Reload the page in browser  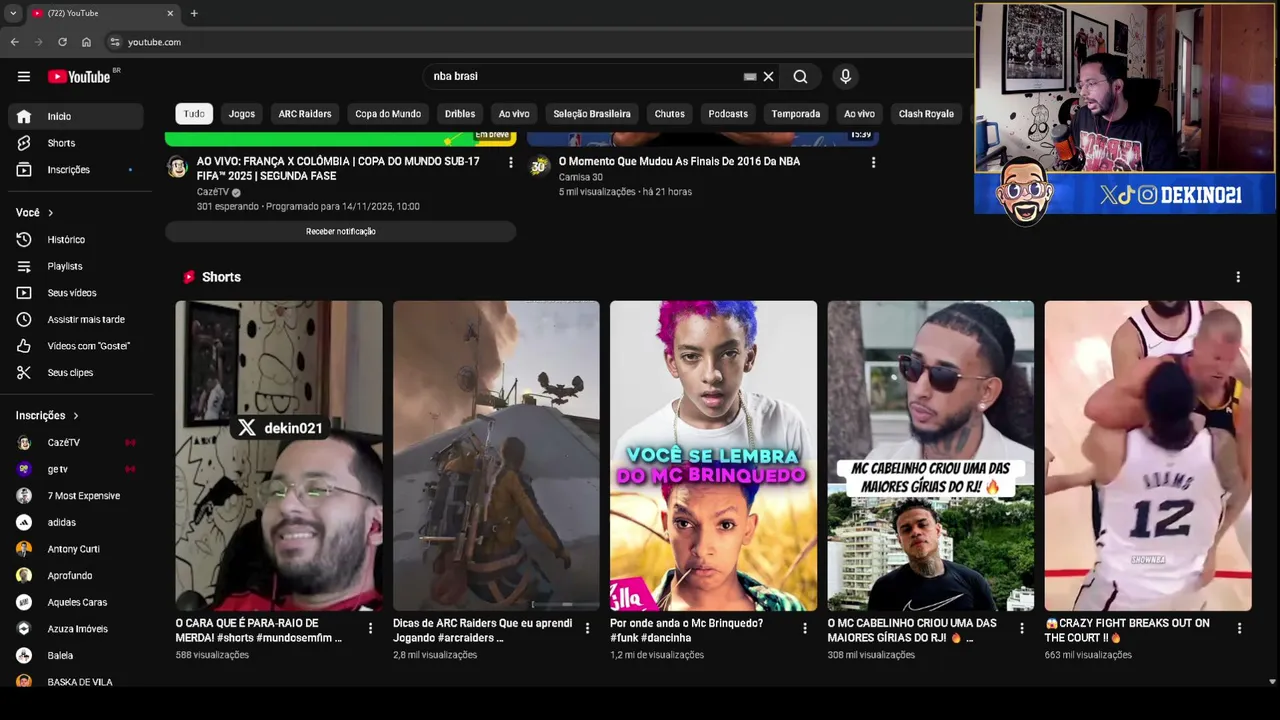click(62, 42)
